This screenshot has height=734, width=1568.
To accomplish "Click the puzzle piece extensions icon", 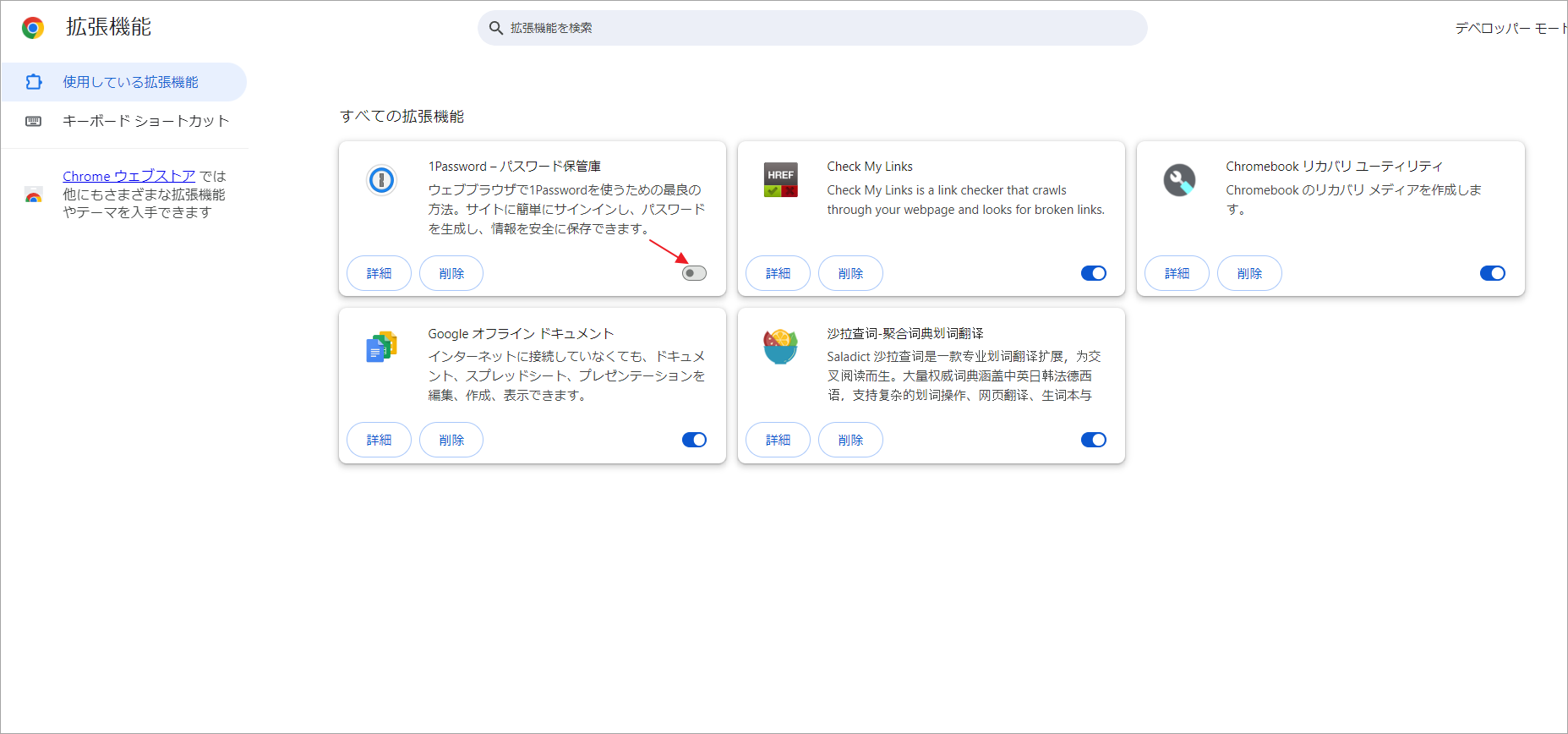I will point(34,82).
